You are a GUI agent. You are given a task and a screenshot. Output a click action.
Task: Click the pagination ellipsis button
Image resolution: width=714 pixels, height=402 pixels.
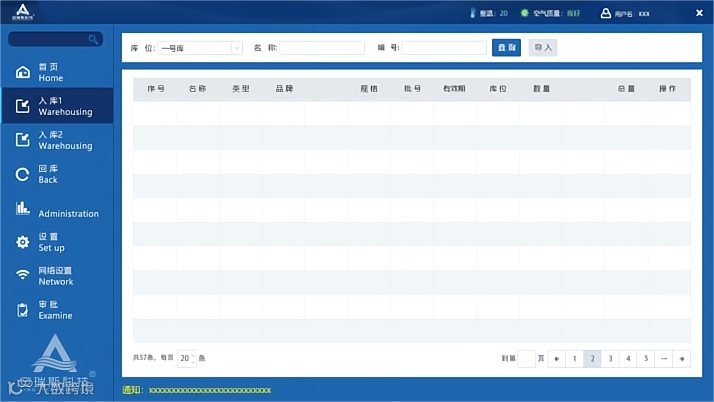(x=664, y=359)
